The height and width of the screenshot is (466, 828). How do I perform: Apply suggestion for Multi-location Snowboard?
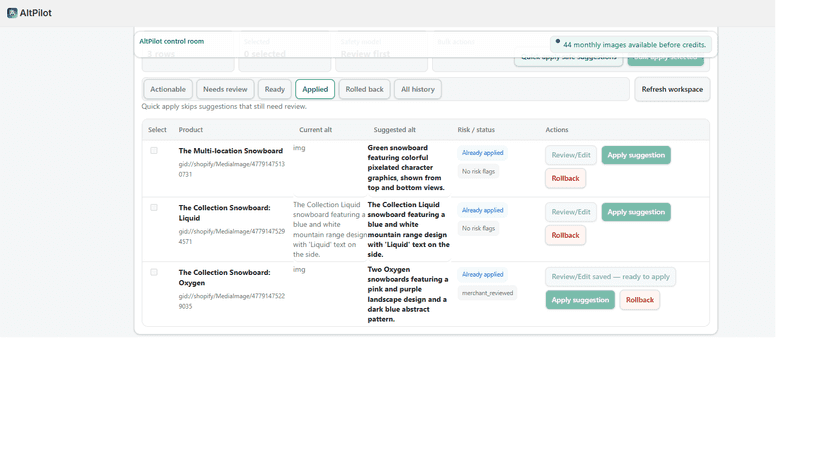[636, 155]
